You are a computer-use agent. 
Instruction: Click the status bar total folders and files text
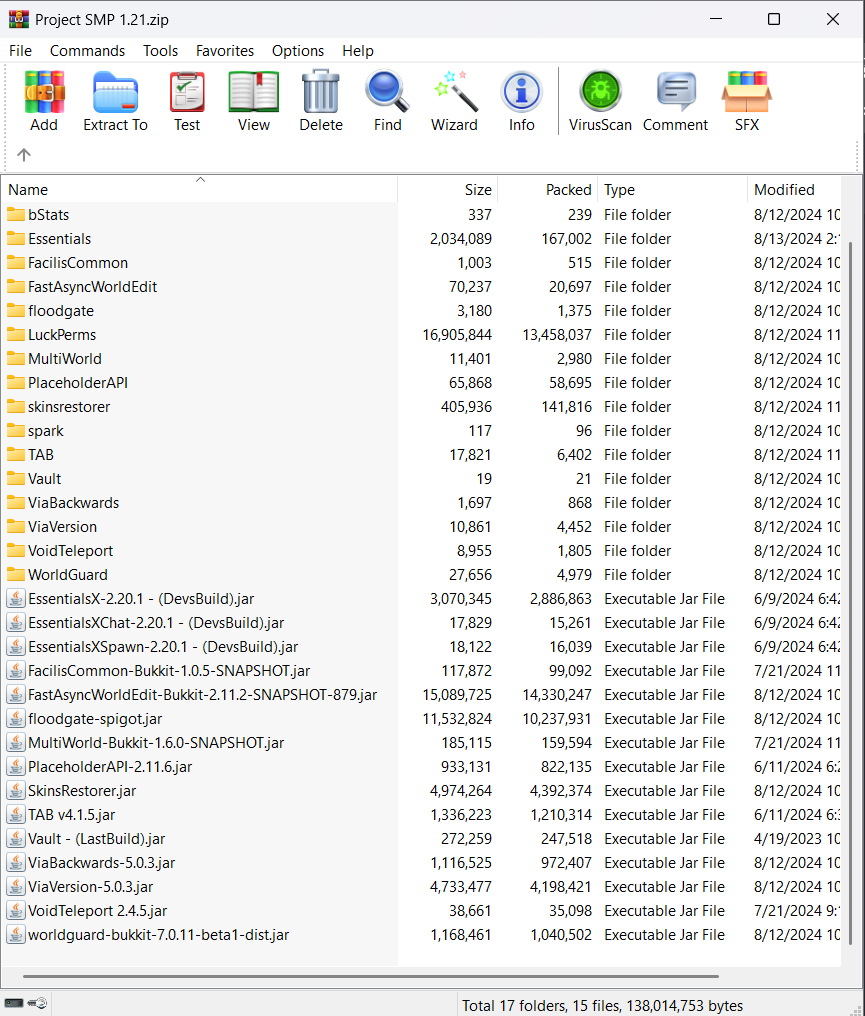602,1006
